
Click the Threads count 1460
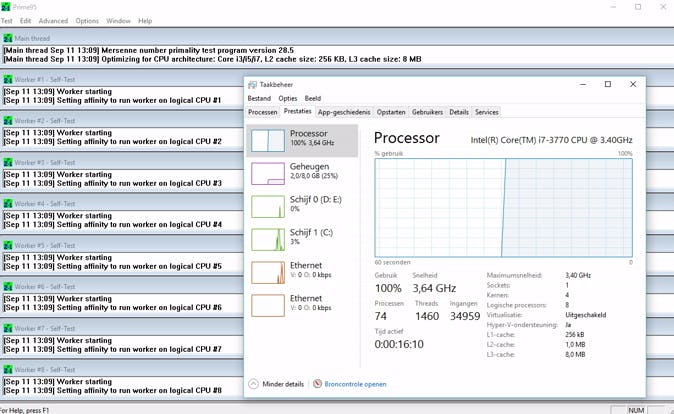pos(427,316)
